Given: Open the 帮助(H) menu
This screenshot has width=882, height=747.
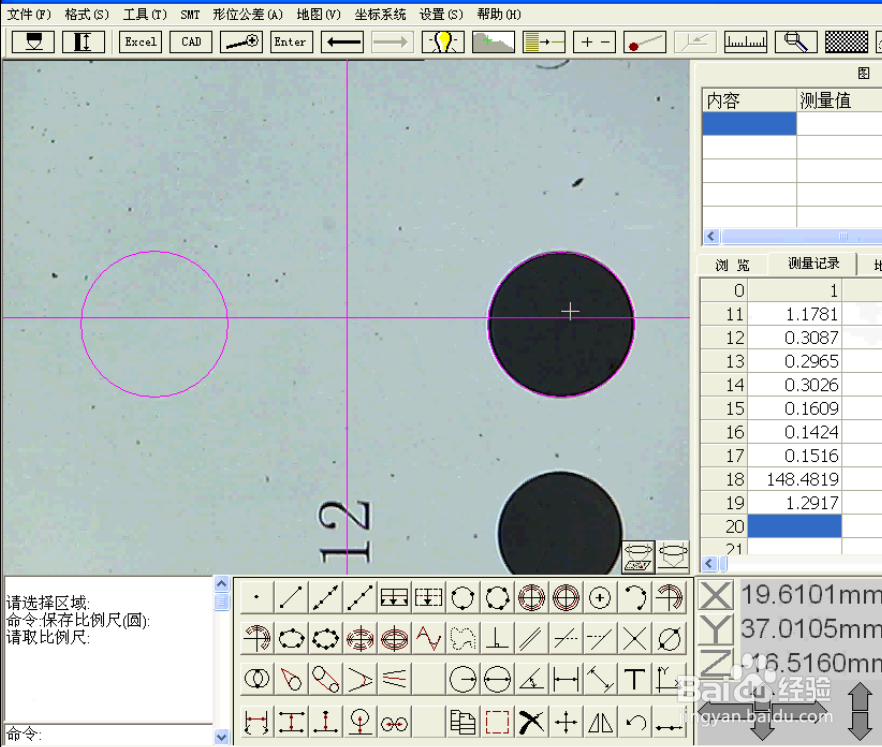Looking at the screenshot, I should (499, 14).
